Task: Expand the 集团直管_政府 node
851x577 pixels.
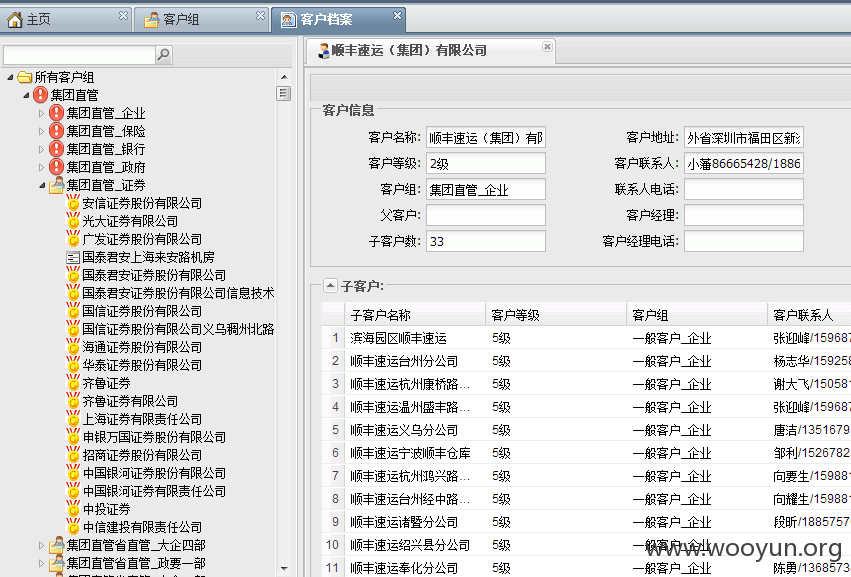Action: click(42, 167)
